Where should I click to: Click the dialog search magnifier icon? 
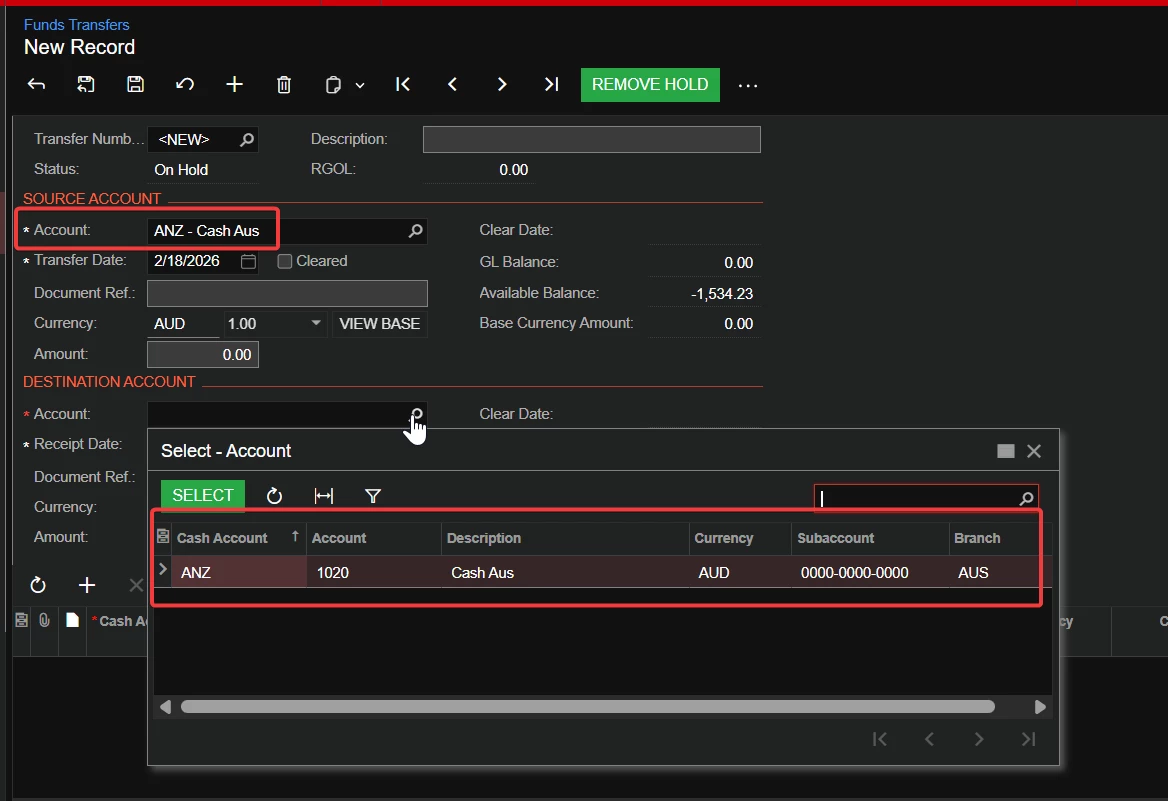point(1026,498)
